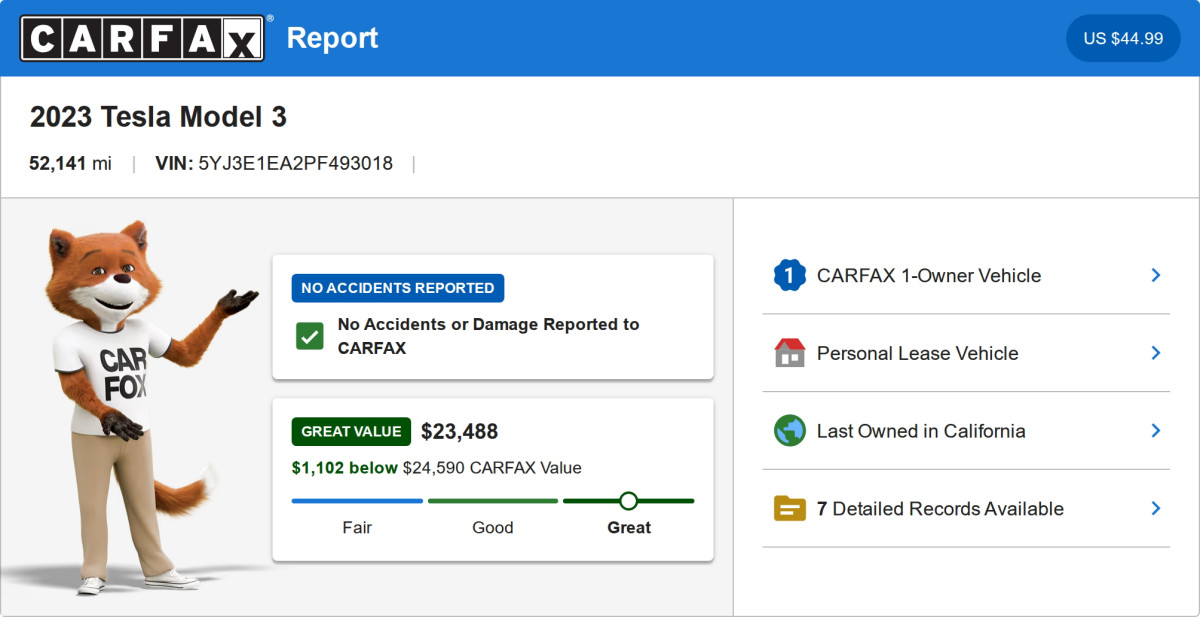Image resolution: width=1200 pixels, height=617 pixels.
Task: Click the Good label under value bar
Action: [493, 527]
